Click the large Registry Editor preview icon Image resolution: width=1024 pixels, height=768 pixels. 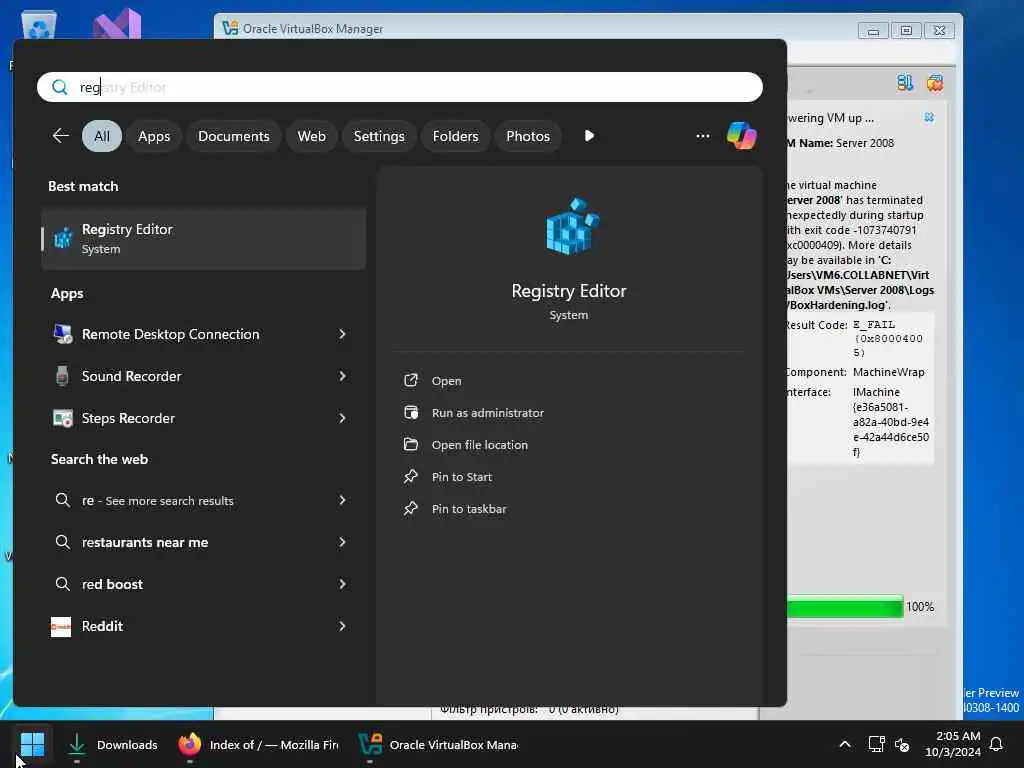(x=572, y=226)
